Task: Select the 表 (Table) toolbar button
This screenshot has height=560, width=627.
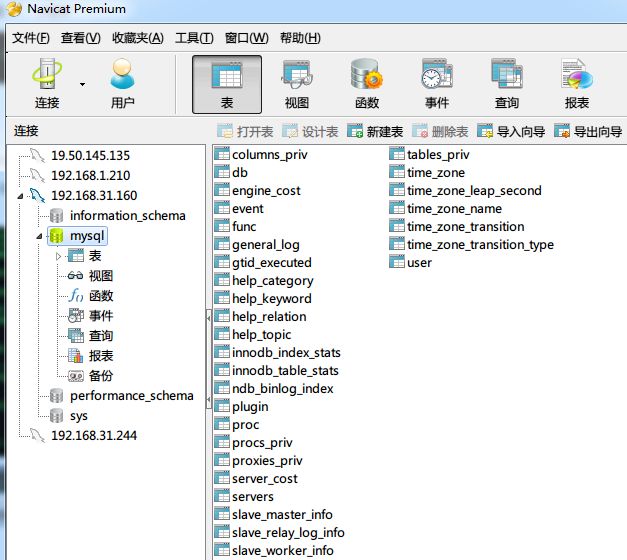Action: [227, 84]
